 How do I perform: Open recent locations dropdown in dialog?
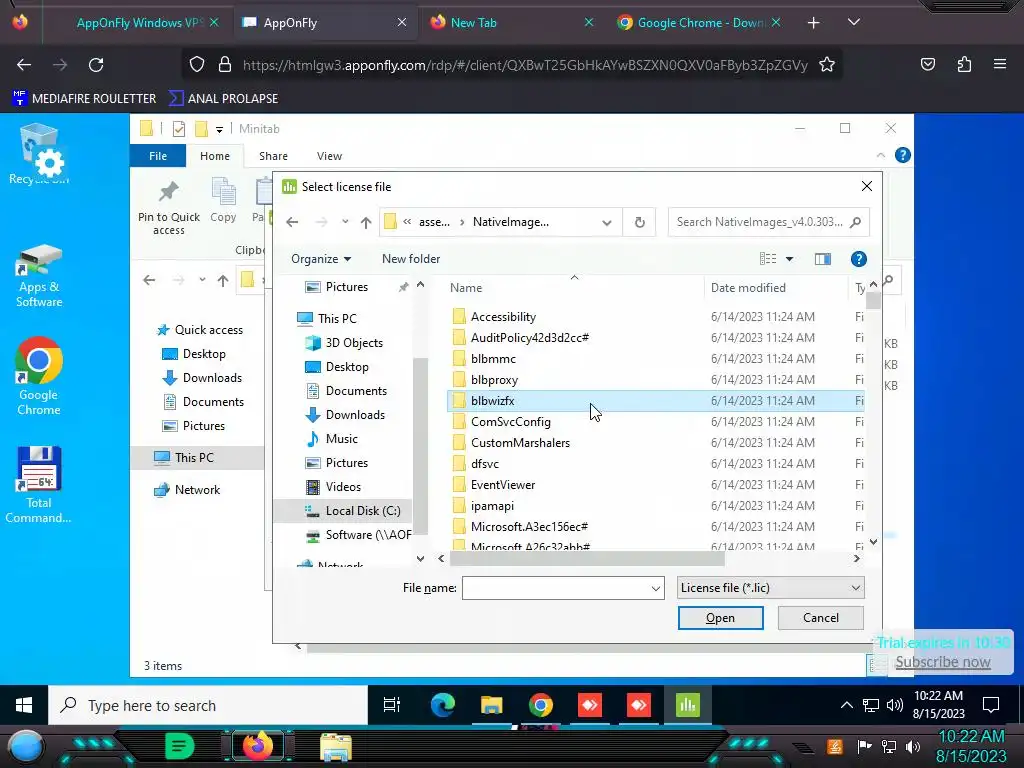click(x=345, y=222)
